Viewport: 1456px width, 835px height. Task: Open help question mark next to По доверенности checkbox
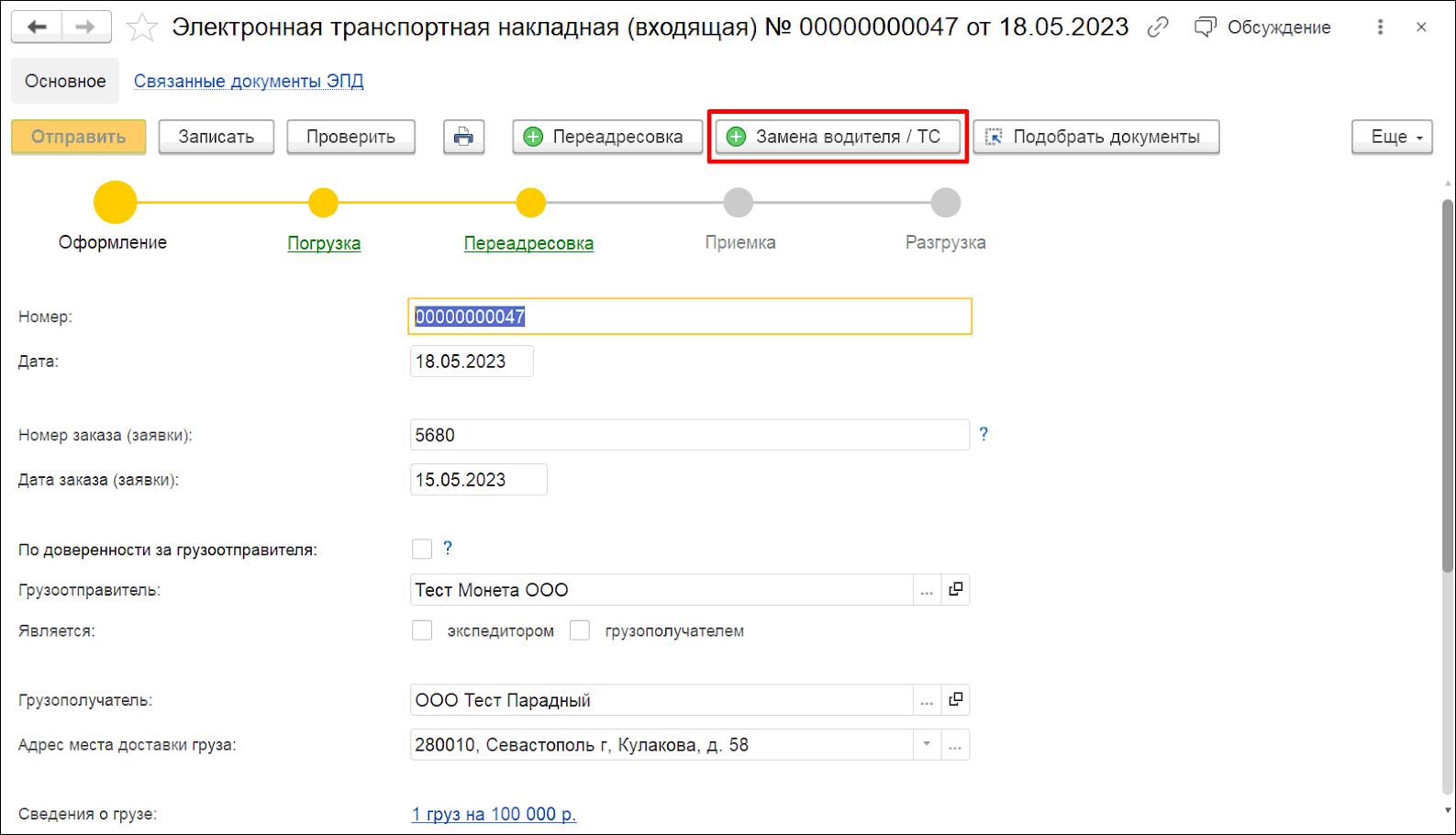pos(448,548)
